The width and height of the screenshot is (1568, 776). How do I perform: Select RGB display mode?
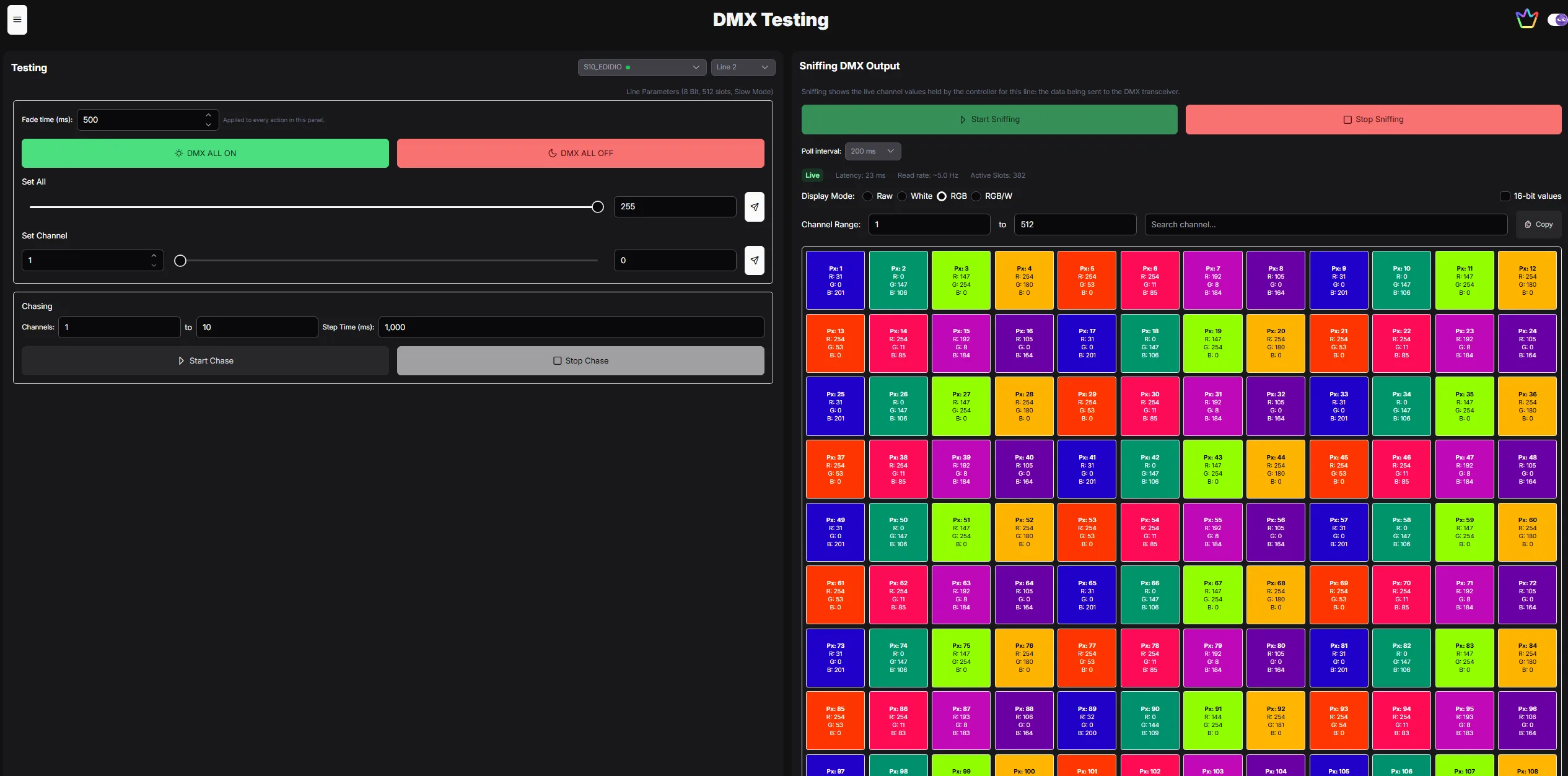click(x=942, y=196)
